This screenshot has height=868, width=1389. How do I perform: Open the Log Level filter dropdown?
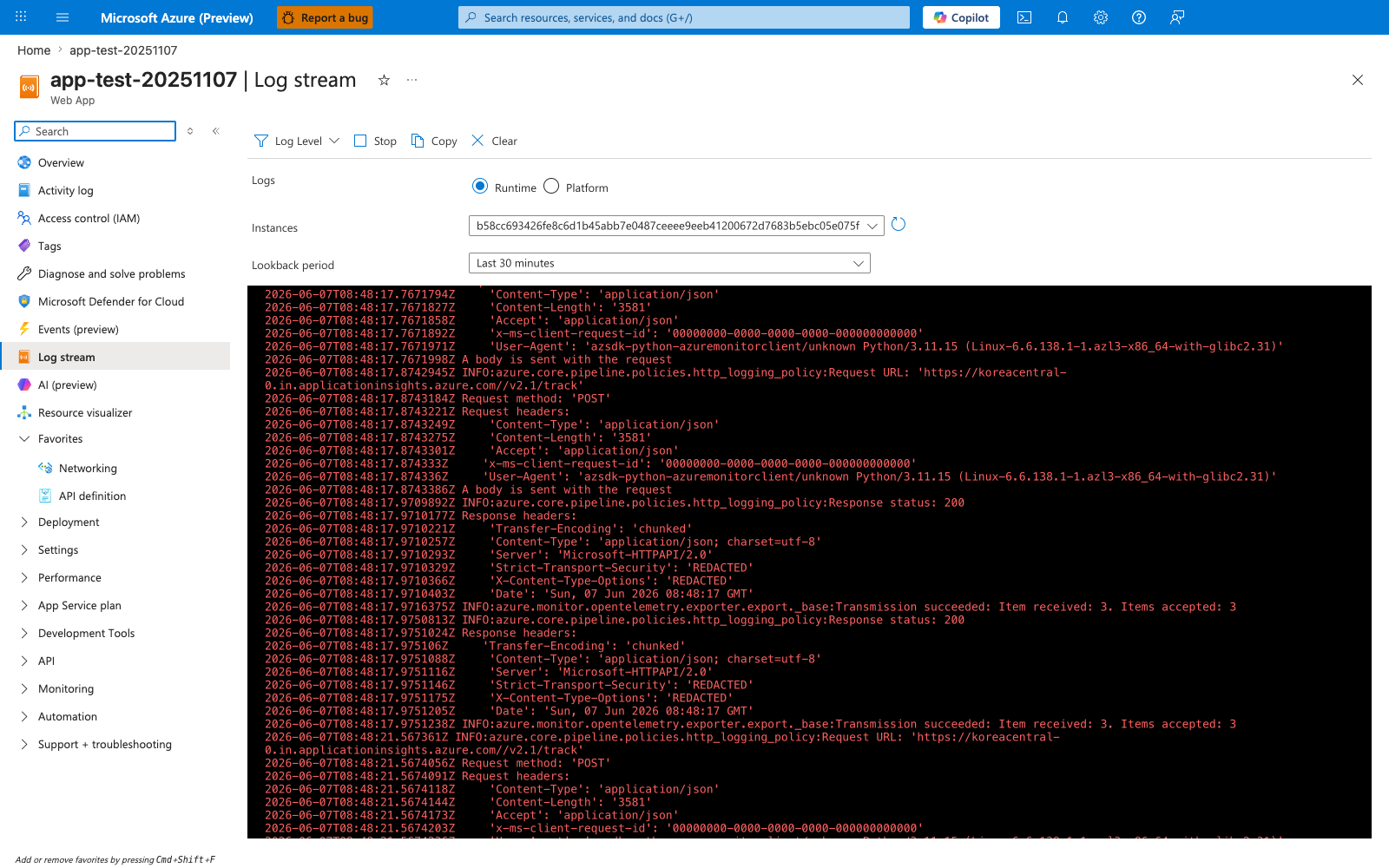[x=297, y=141]
